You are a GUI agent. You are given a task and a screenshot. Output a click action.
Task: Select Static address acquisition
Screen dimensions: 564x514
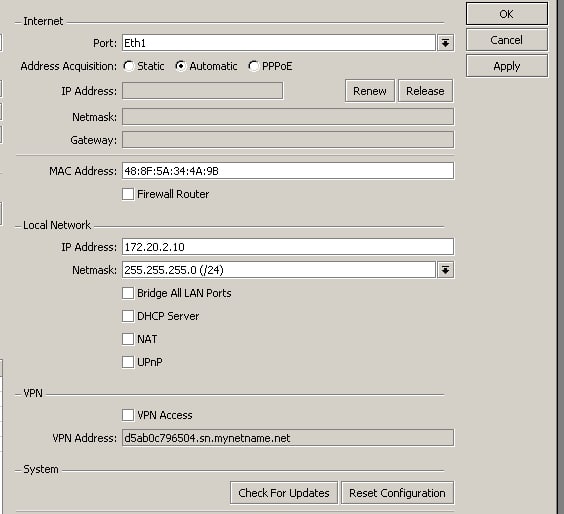coord(128,66)
